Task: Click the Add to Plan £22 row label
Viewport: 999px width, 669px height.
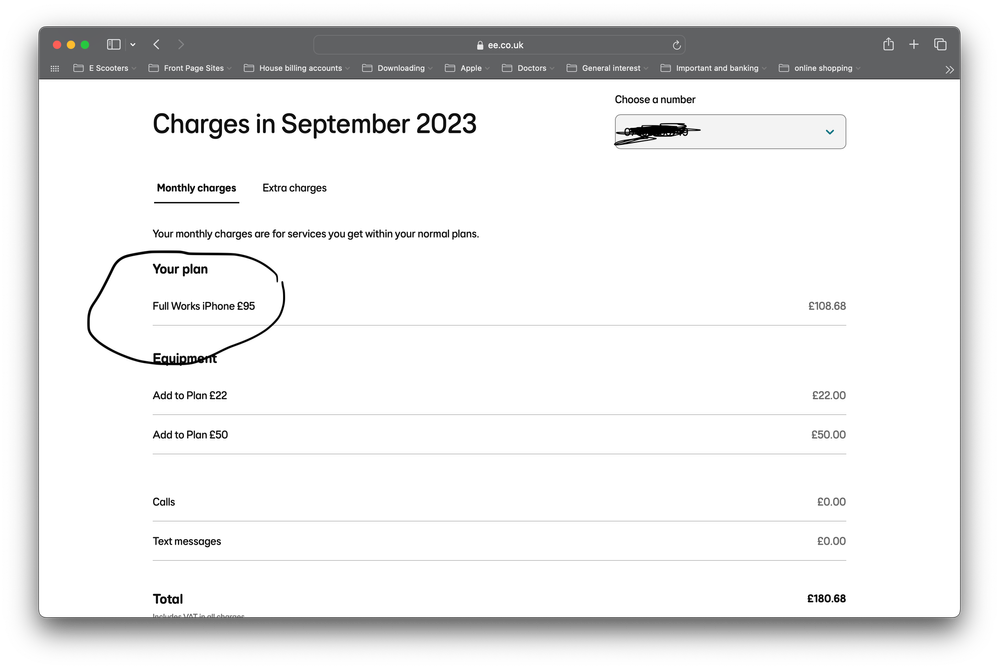Action: coord(190,396)
